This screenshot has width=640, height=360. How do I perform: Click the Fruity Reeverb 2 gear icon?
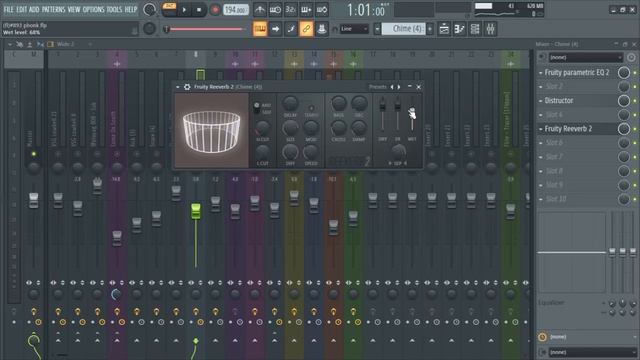(187, 87)
